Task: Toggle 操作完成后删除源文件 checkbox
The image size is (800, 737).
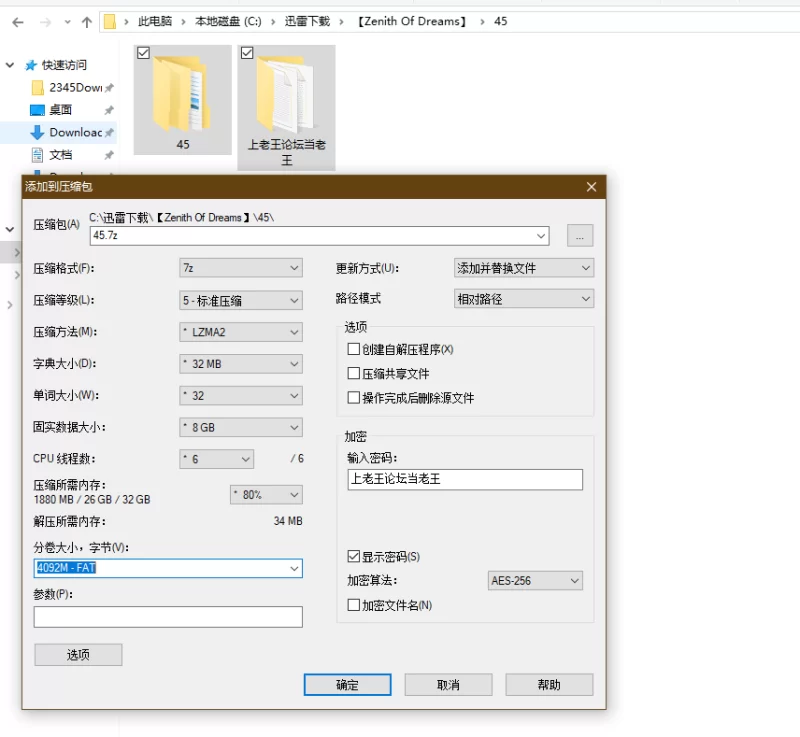Action: coord(353,398)
